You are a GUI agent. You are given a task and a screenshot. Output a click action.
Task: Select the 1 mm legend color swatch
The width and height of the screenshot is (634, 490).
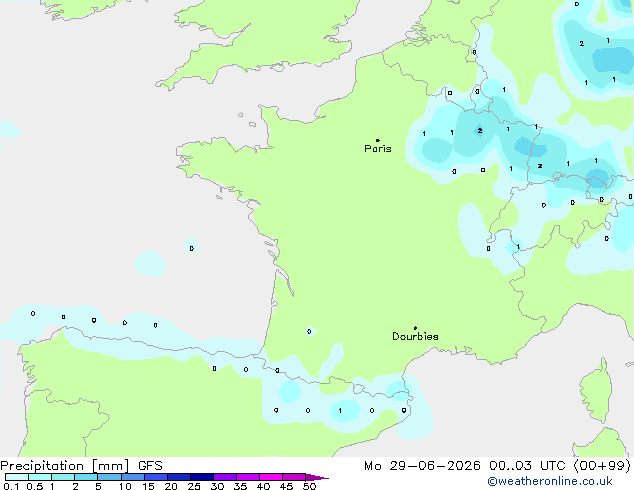[x=63, y=477]
